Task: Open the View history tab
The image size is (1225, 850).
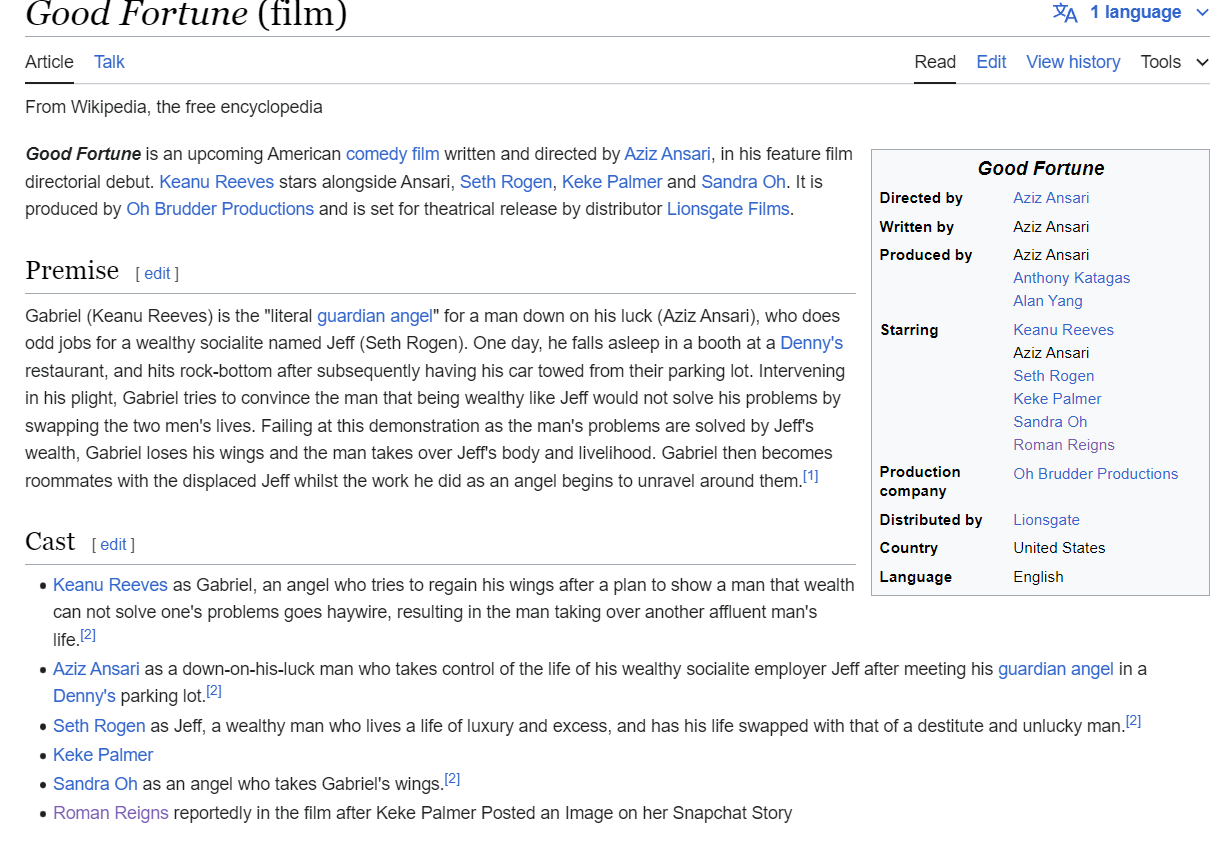Action: [x=1073, y=62]
